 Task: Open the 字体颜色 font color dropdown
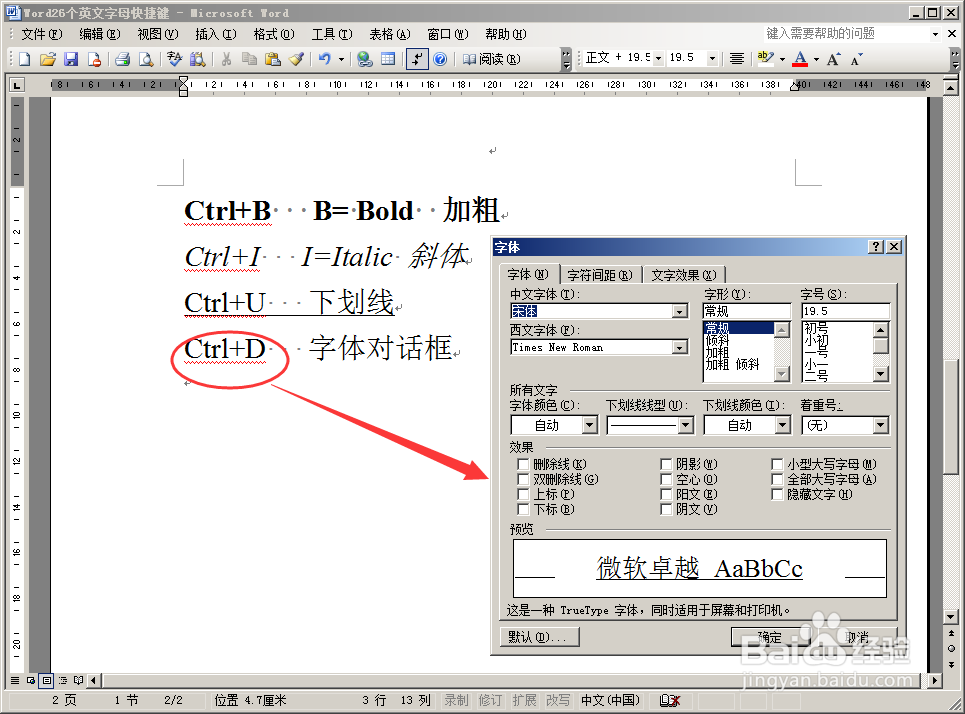590,425
